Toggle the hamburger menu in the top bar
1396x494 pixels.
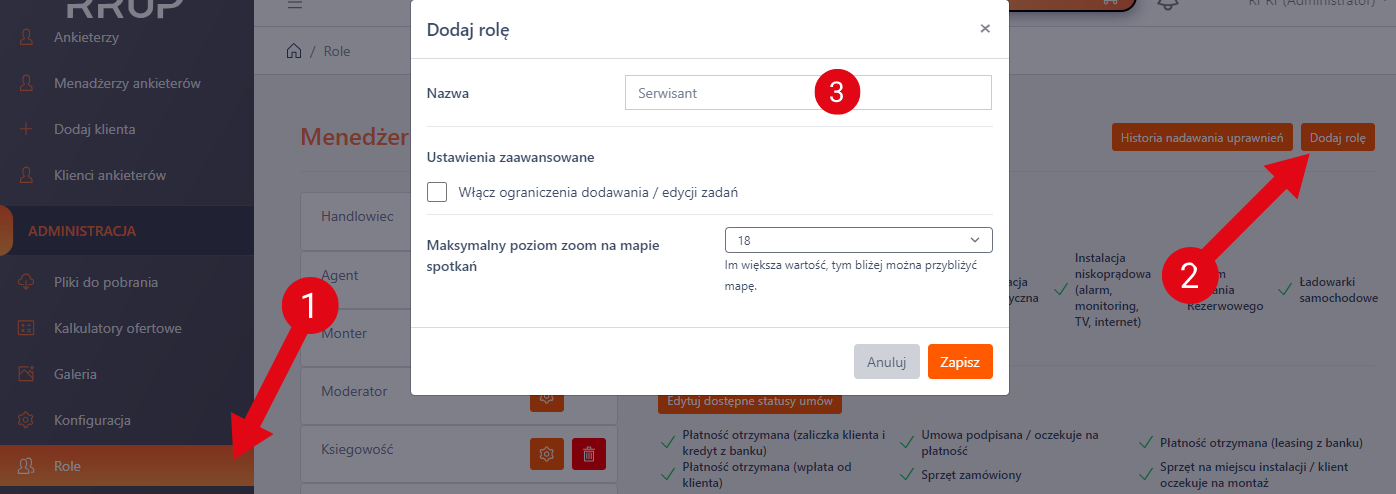294,5
